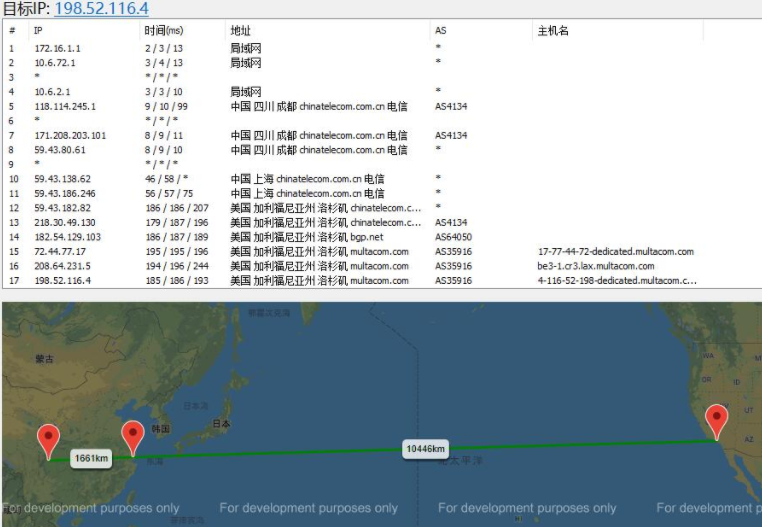Select hop 10 IP 59.43.138.62

[62, 179]
